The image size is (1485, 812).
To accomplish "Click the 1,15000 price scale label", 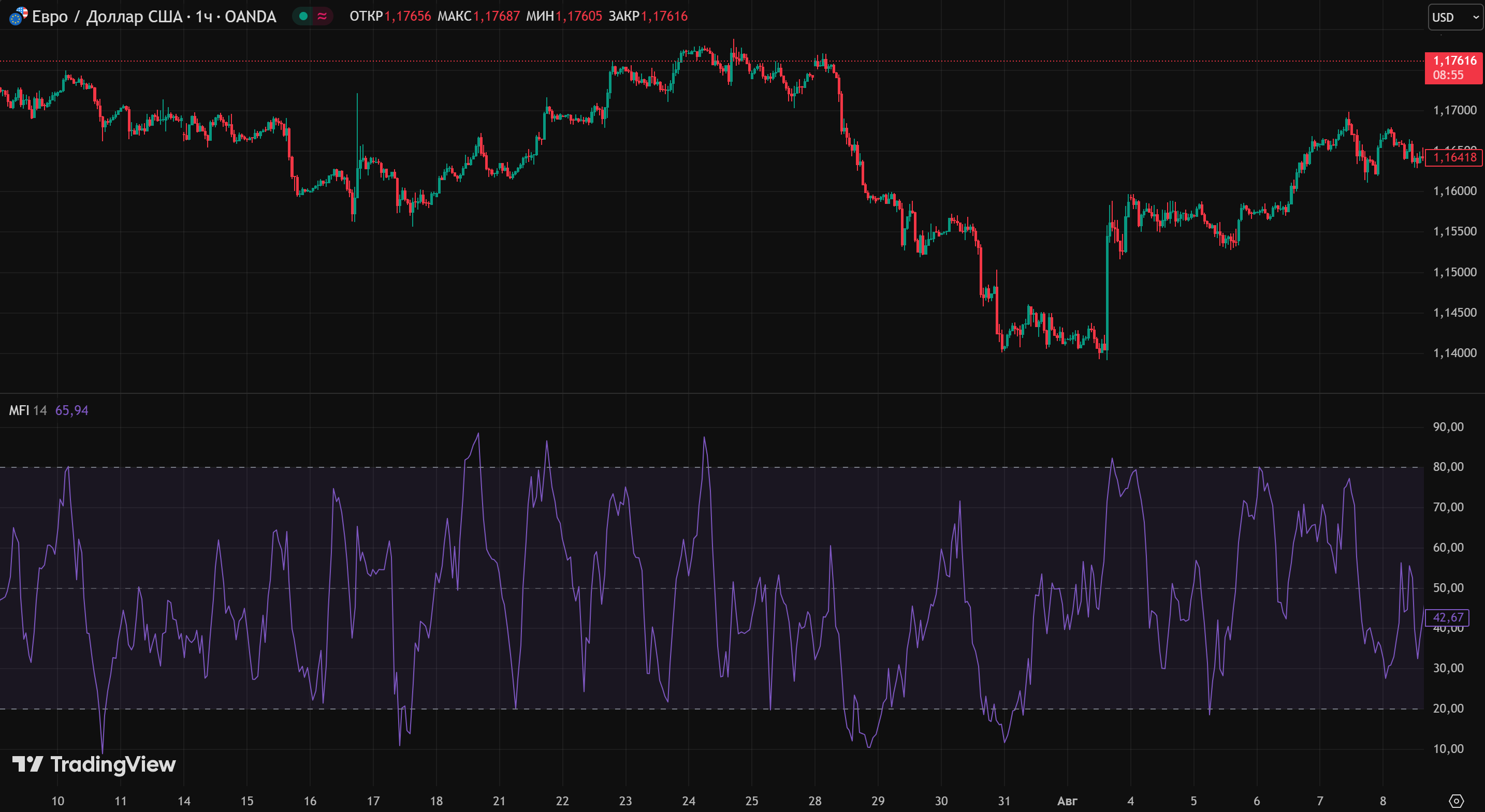I will [1454, 272].
